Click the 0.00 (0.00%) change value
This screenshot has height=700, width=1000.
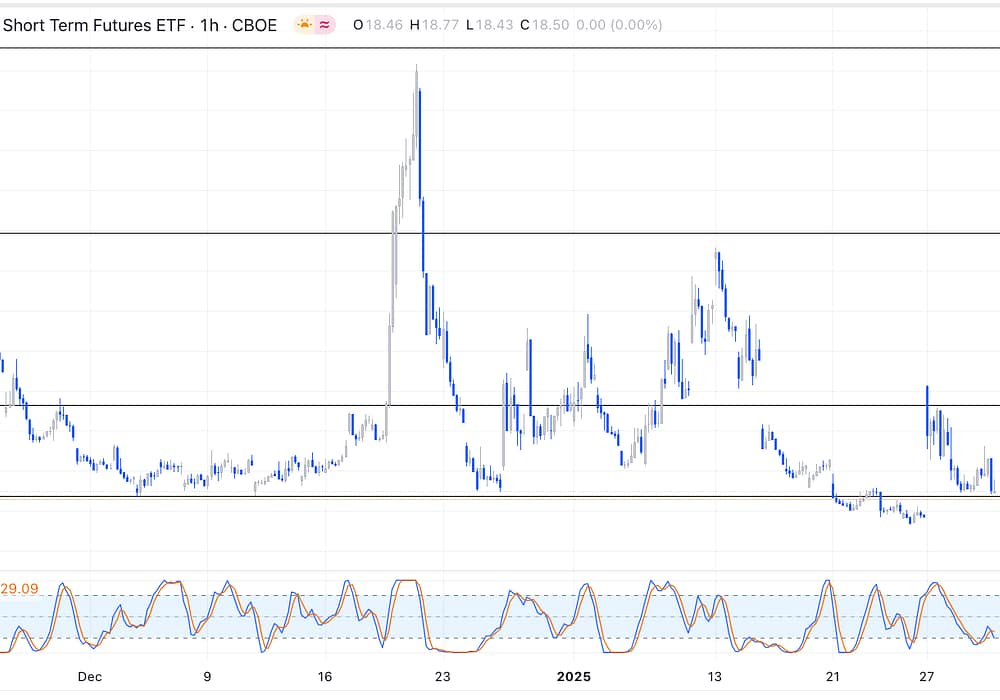620,25
